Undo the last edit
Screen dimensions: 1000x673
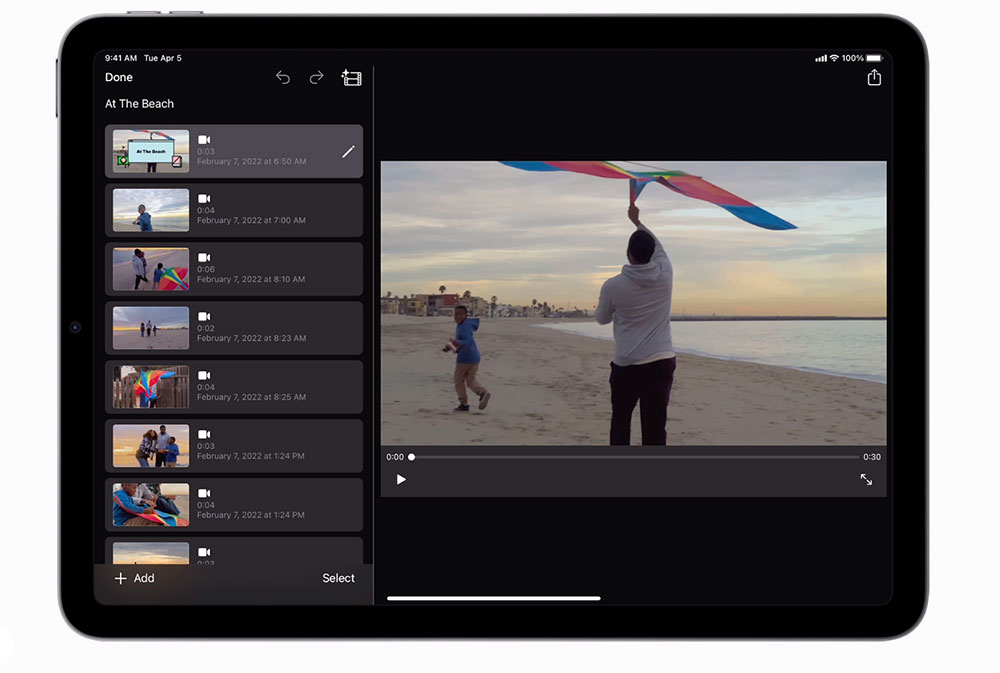283,78
